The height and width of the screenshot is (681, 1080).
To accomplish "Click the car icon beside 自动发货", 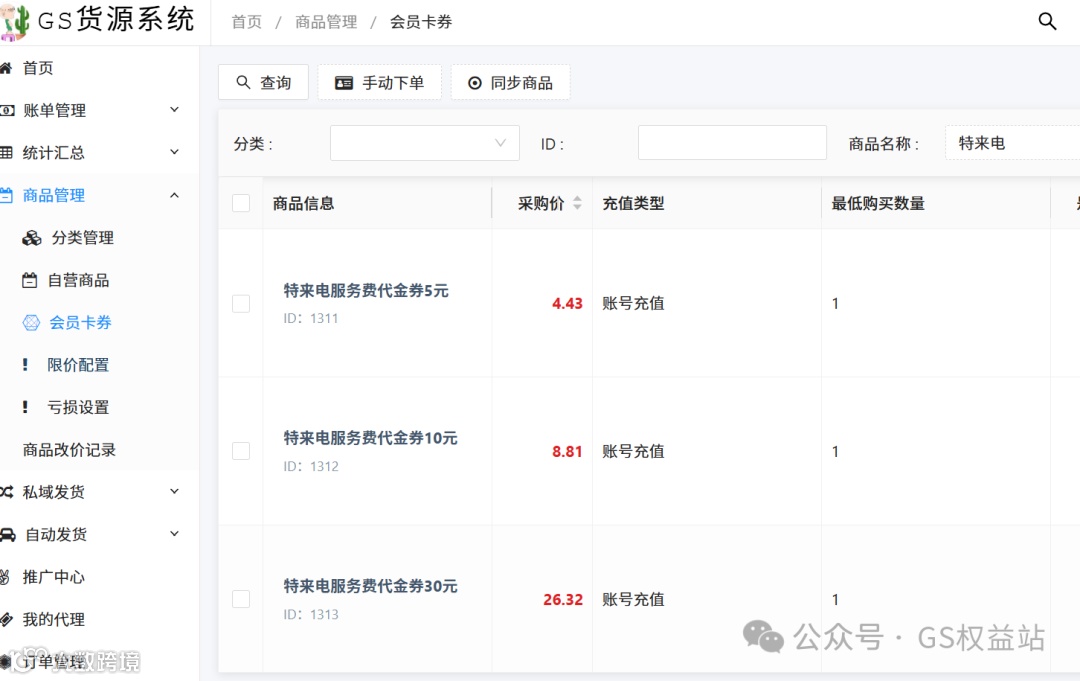I will pos(8,534).
